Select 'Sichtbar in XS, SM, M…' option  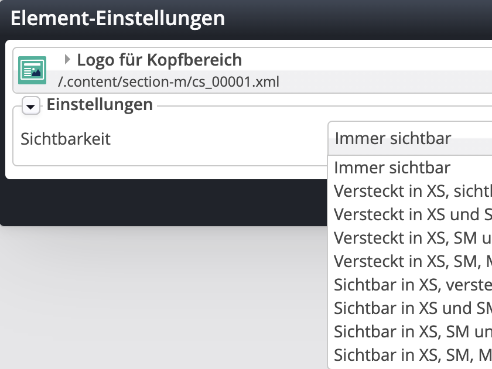(413, 355)
